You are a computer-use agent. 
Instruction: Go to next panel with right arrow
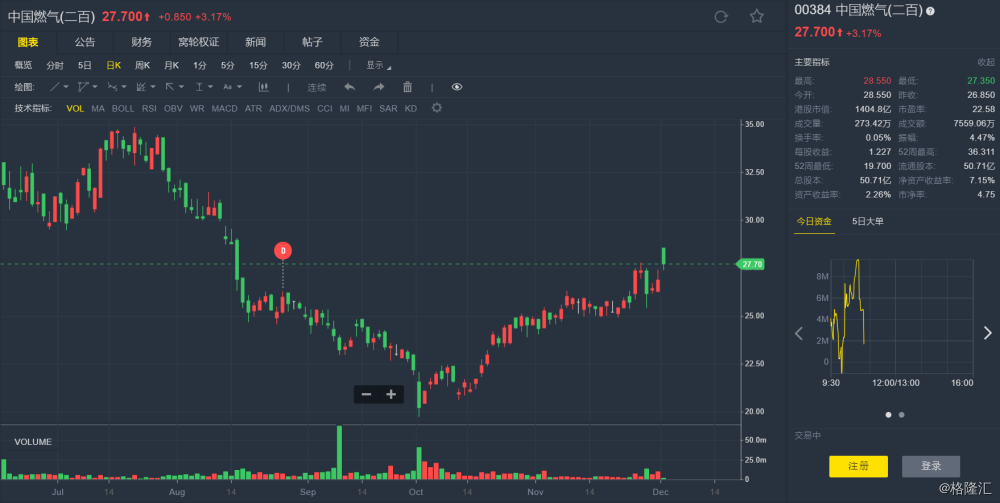point(988,333)
